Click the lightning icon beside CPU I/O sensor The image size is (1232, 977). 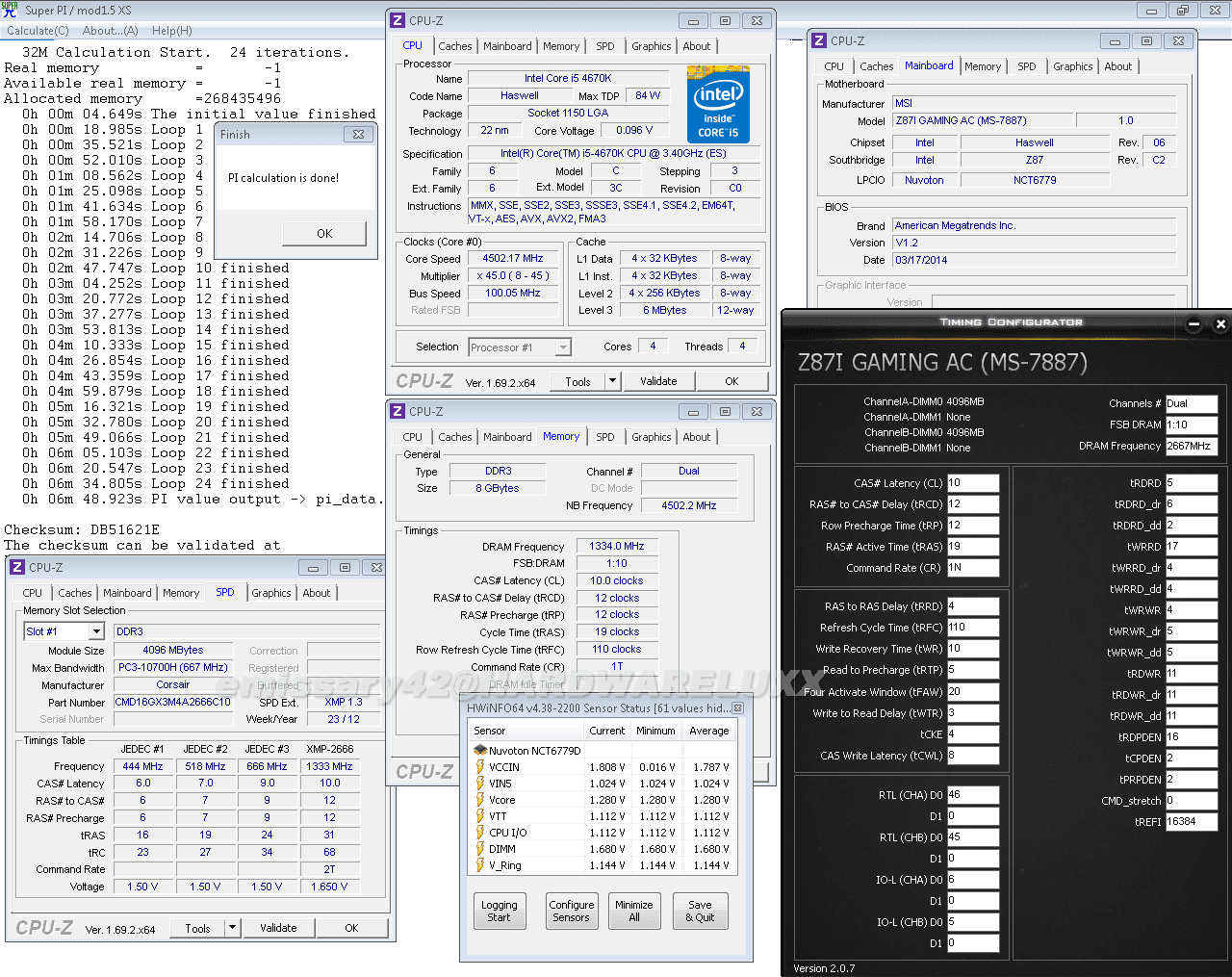click(479, 833)
